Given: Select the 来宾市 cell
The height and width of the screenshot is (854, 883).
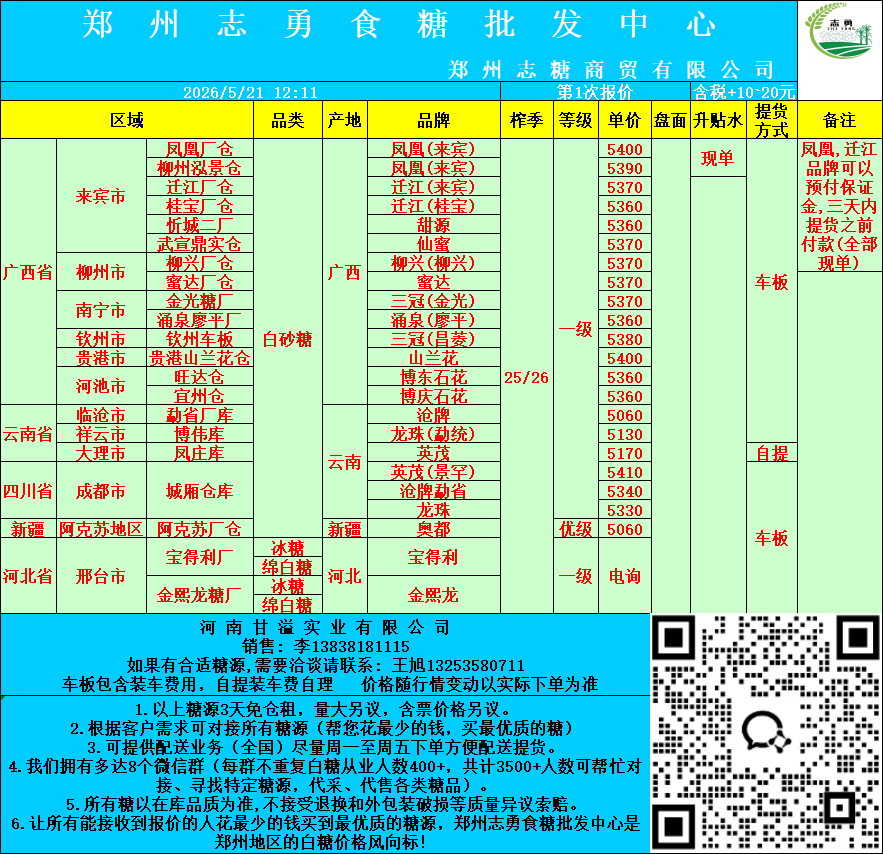Looking at the screenshot, I should click(101, 196).
